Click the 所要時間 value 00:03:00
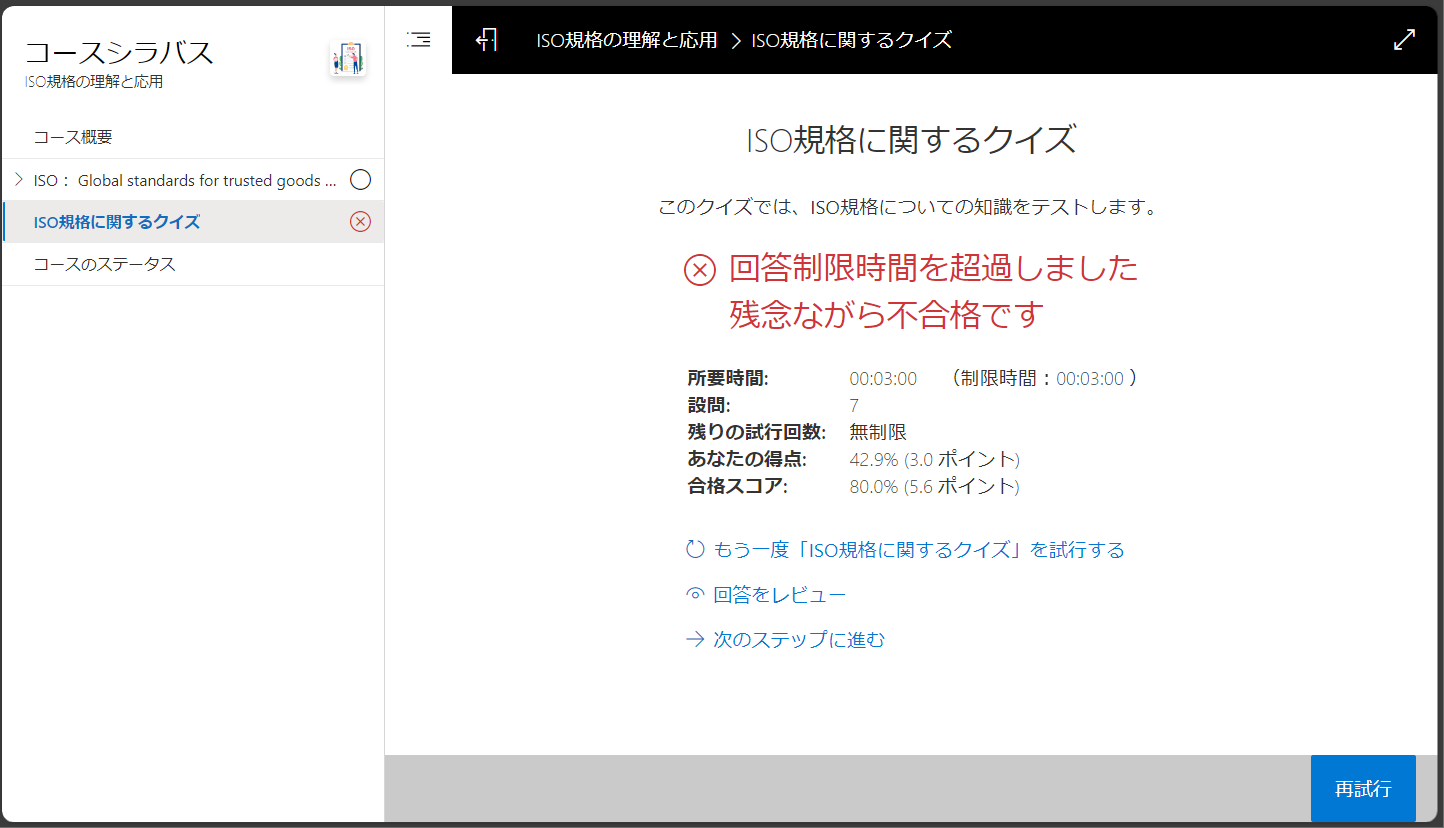This screenshot has width=1444, height=828. coord(883,379)
